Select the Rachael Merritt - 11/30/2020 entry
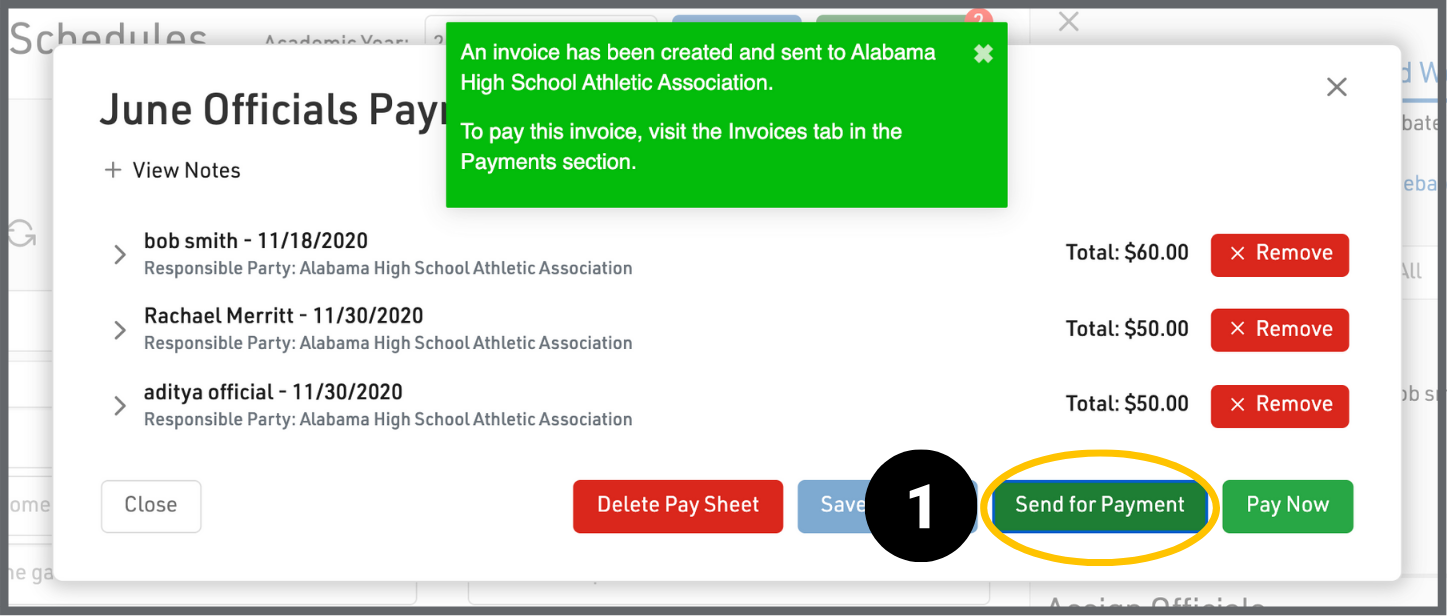1447x616 pixels. click(x=283, y=316)
